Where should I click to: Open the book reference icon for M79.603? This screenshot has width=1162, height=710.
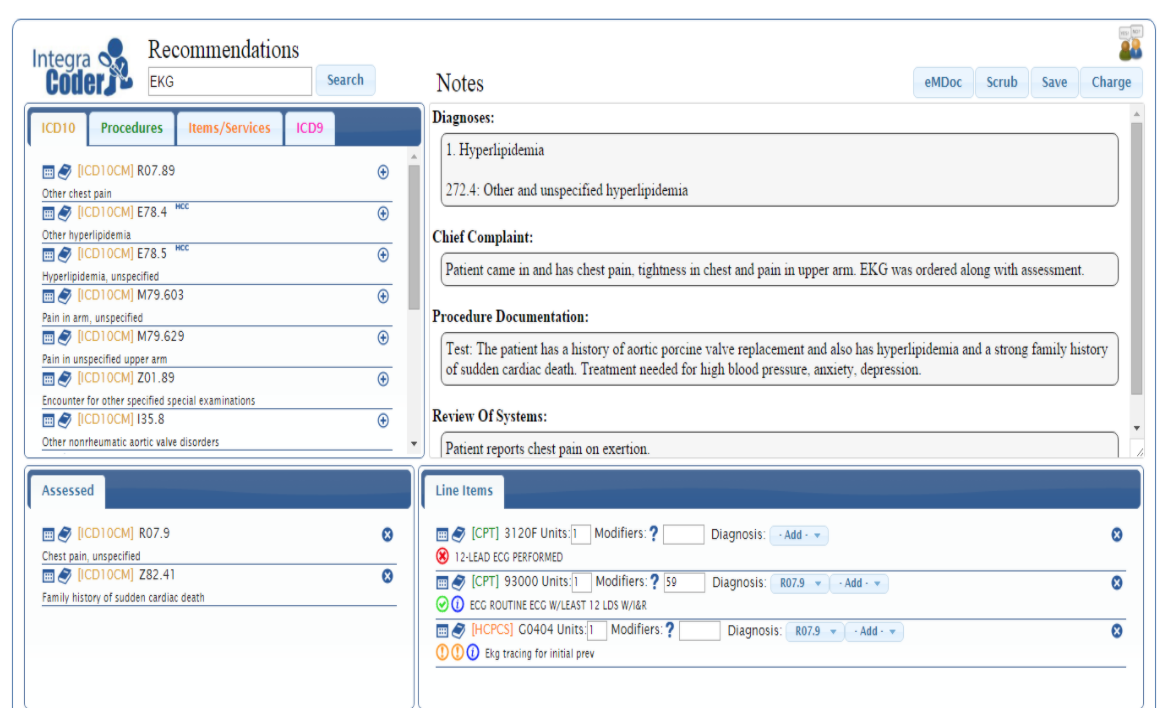pos(64,296)
